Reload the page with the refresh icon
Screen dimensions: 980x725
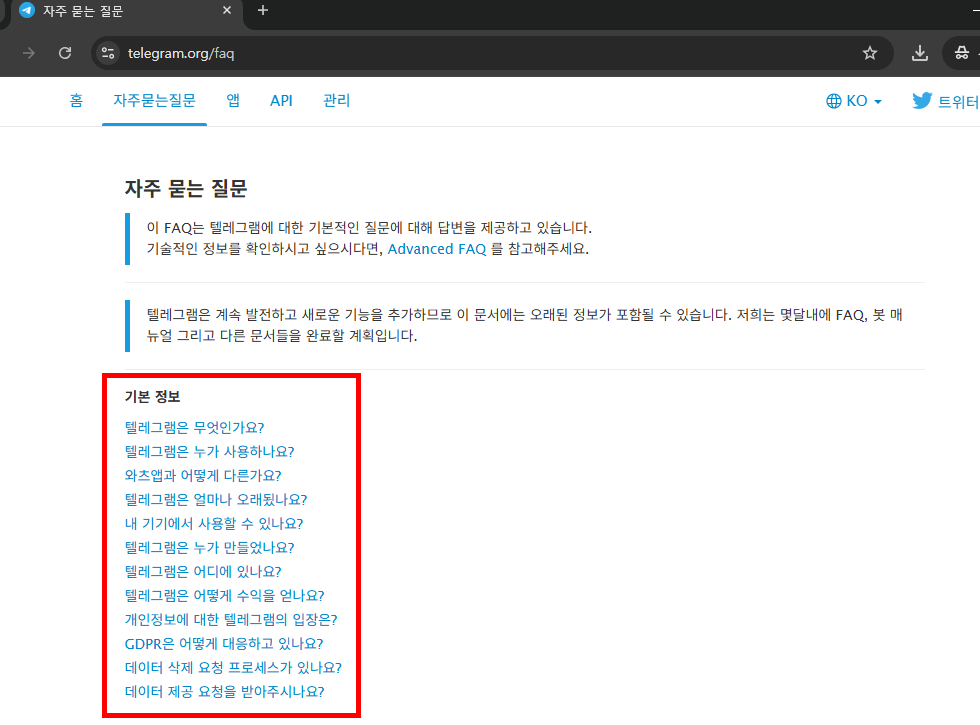(x=64, y=53)
